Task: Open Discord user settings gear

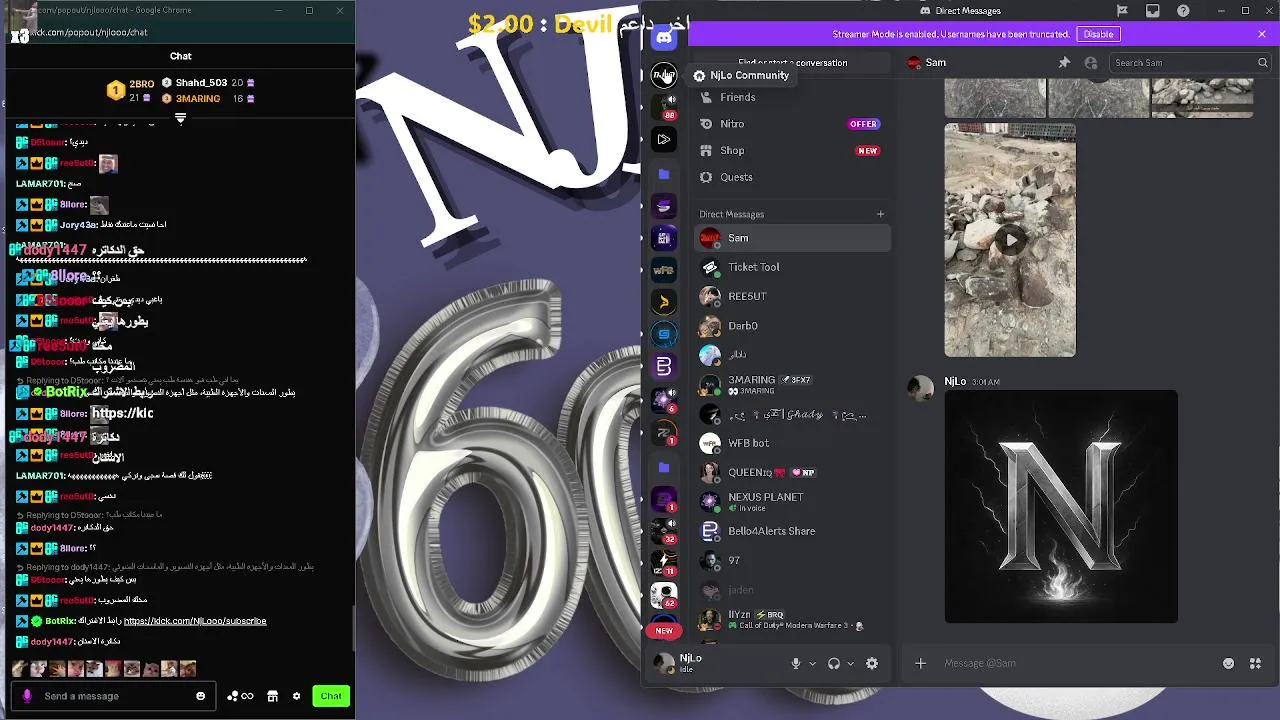Action: 872,663
